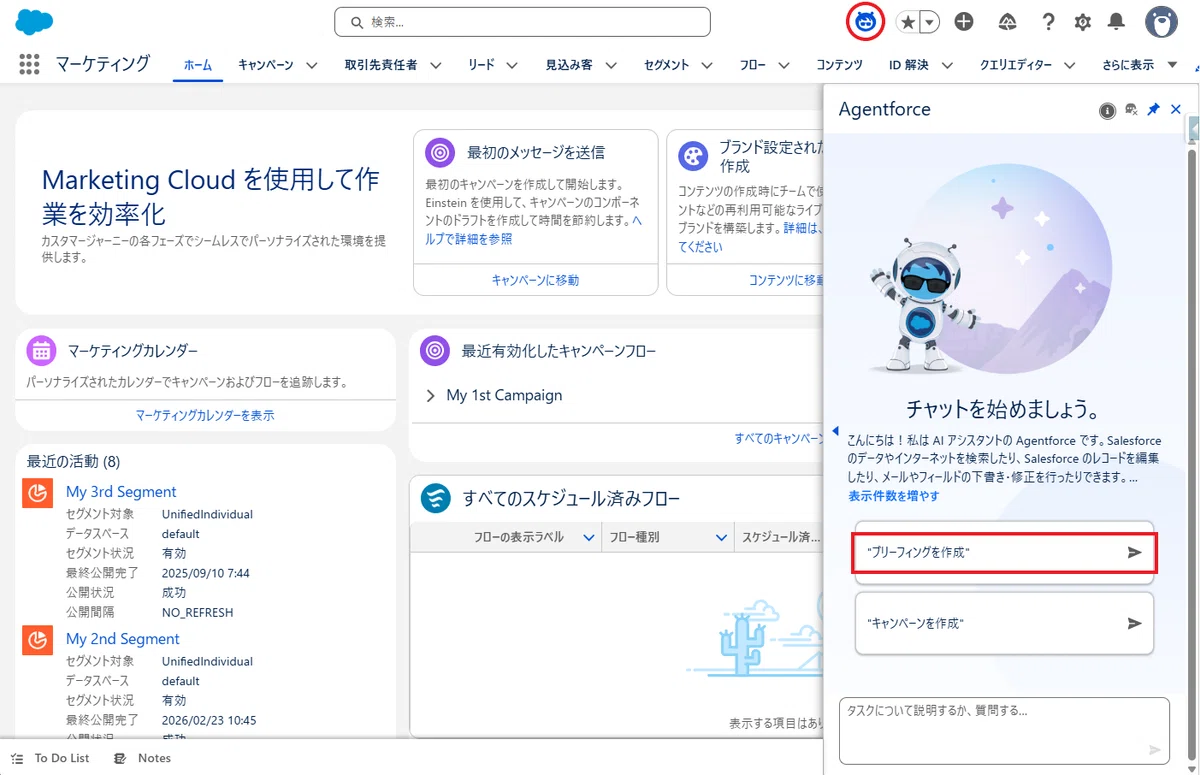The height and width of the screenshot is (775, 1200).
Task: Click the My 3rd Segment orange segment icon
Action: 37,494
